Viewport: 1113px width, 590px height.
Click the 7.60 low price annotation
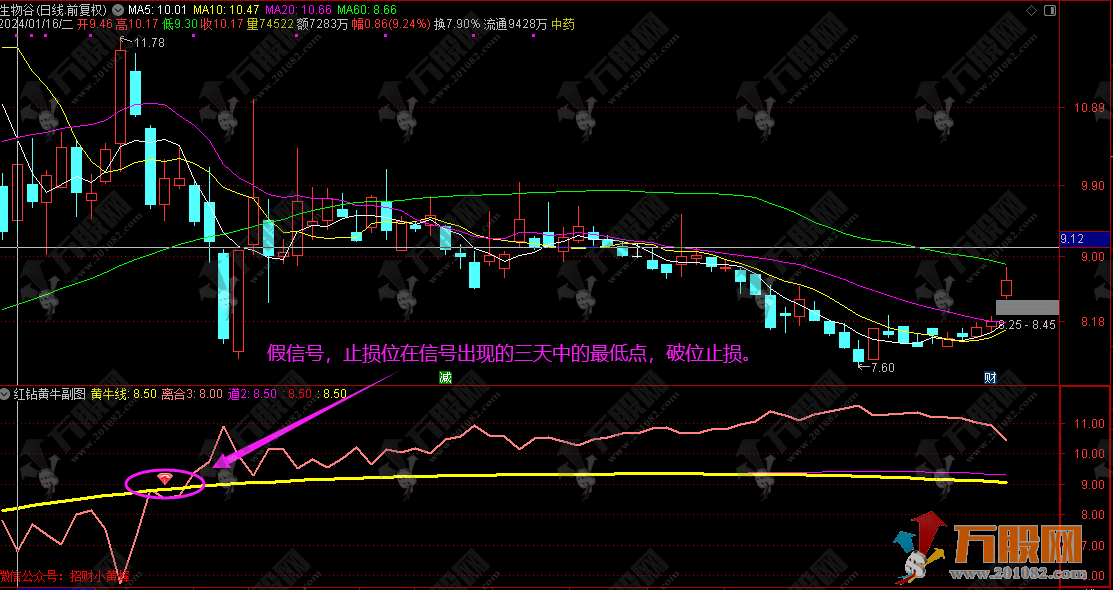(x=882, y=367)
